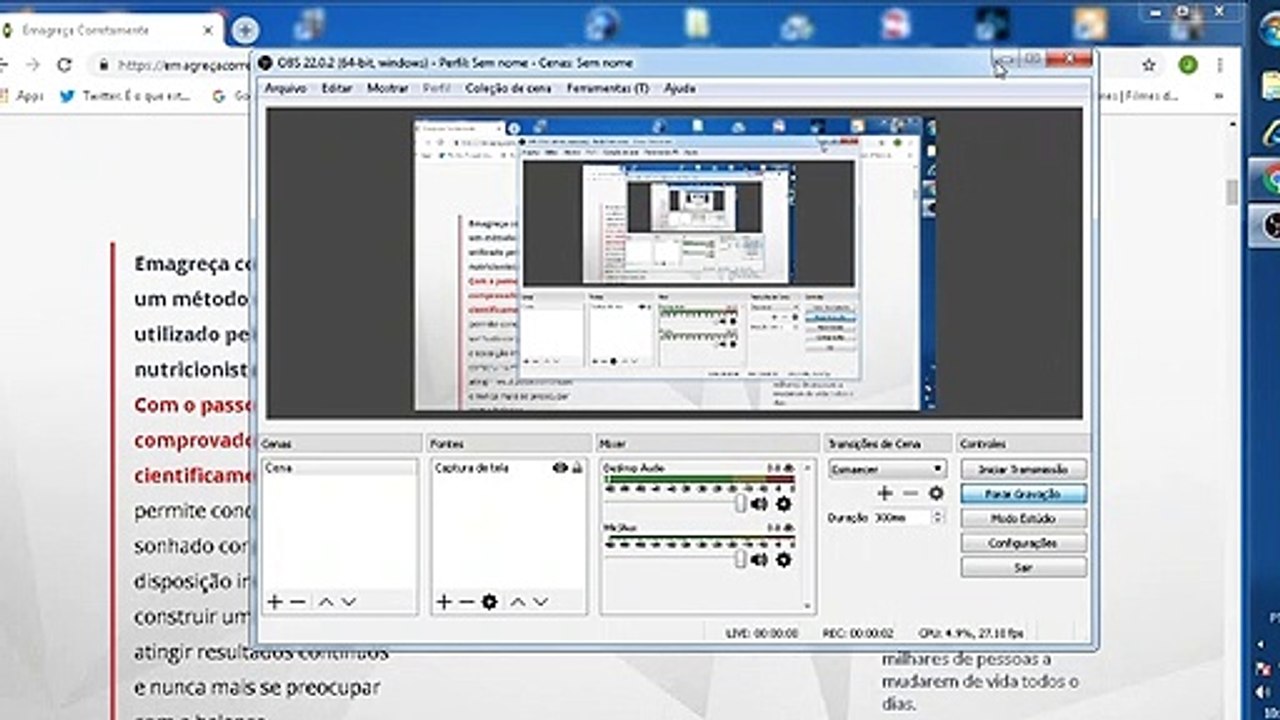Click the OBS preview canvas thumbnail
Viewport: 1280px width, 720px height.
(675, 263)
